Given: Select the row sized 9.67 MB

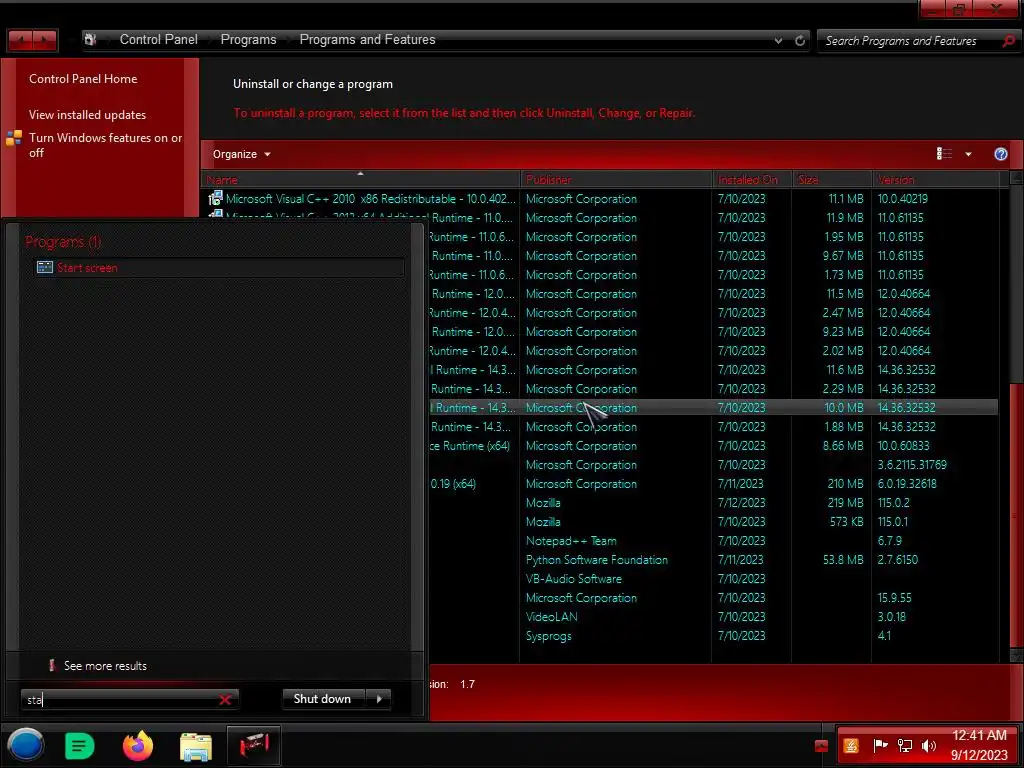Looking at the screenshot, I should [713, 255].
